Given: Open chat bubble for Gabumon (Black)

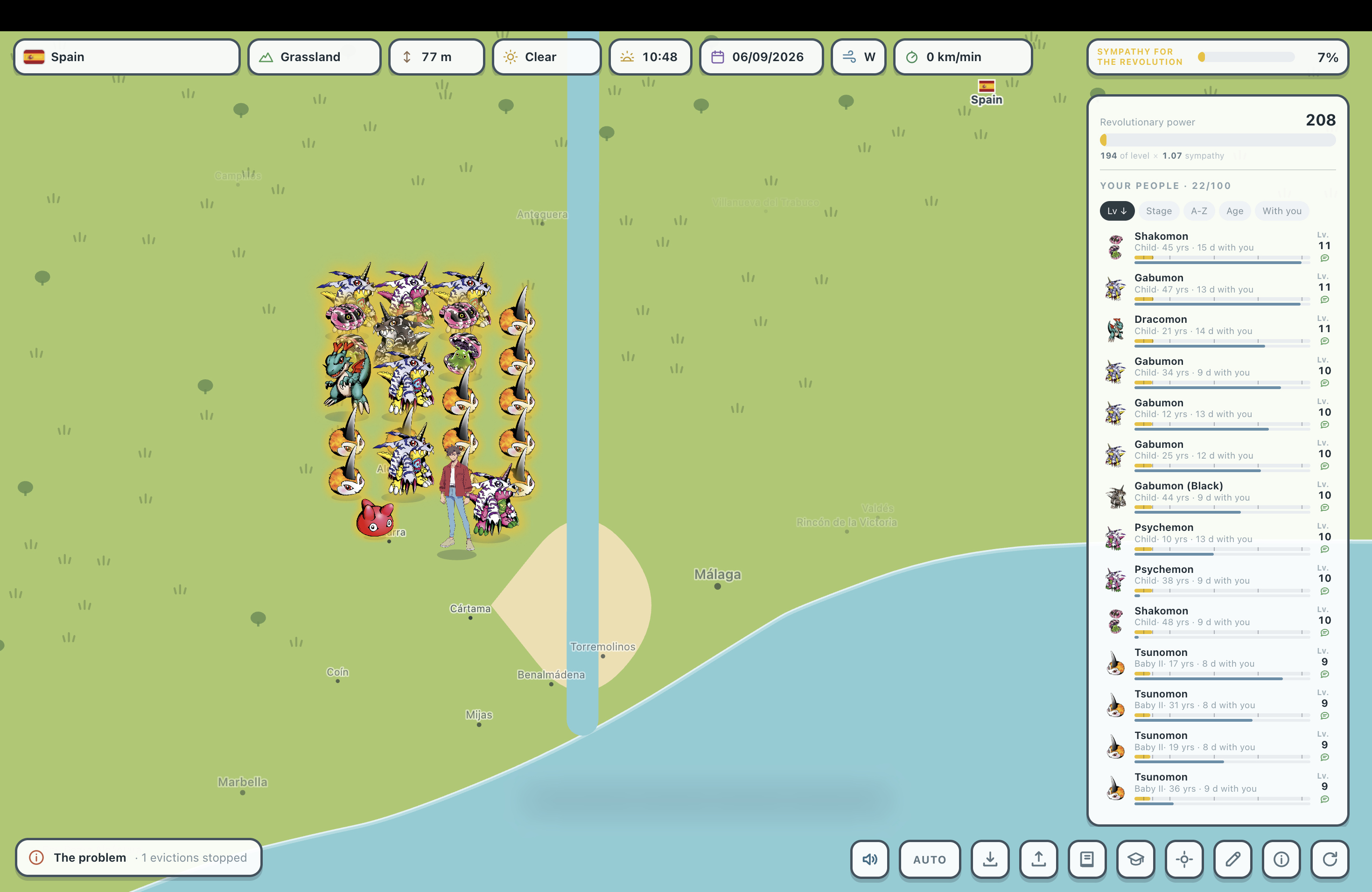Looking at the screenshot, I should 1325,508.
